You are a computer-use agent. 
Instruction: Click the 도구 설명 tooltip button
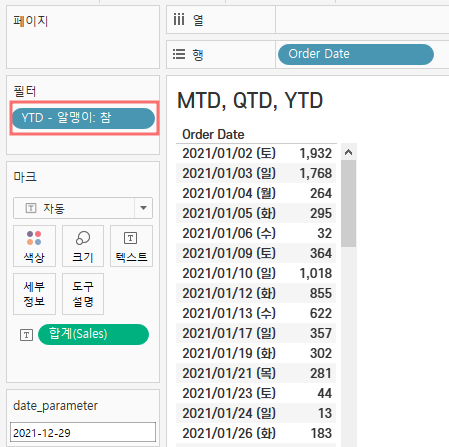[83, 294]
